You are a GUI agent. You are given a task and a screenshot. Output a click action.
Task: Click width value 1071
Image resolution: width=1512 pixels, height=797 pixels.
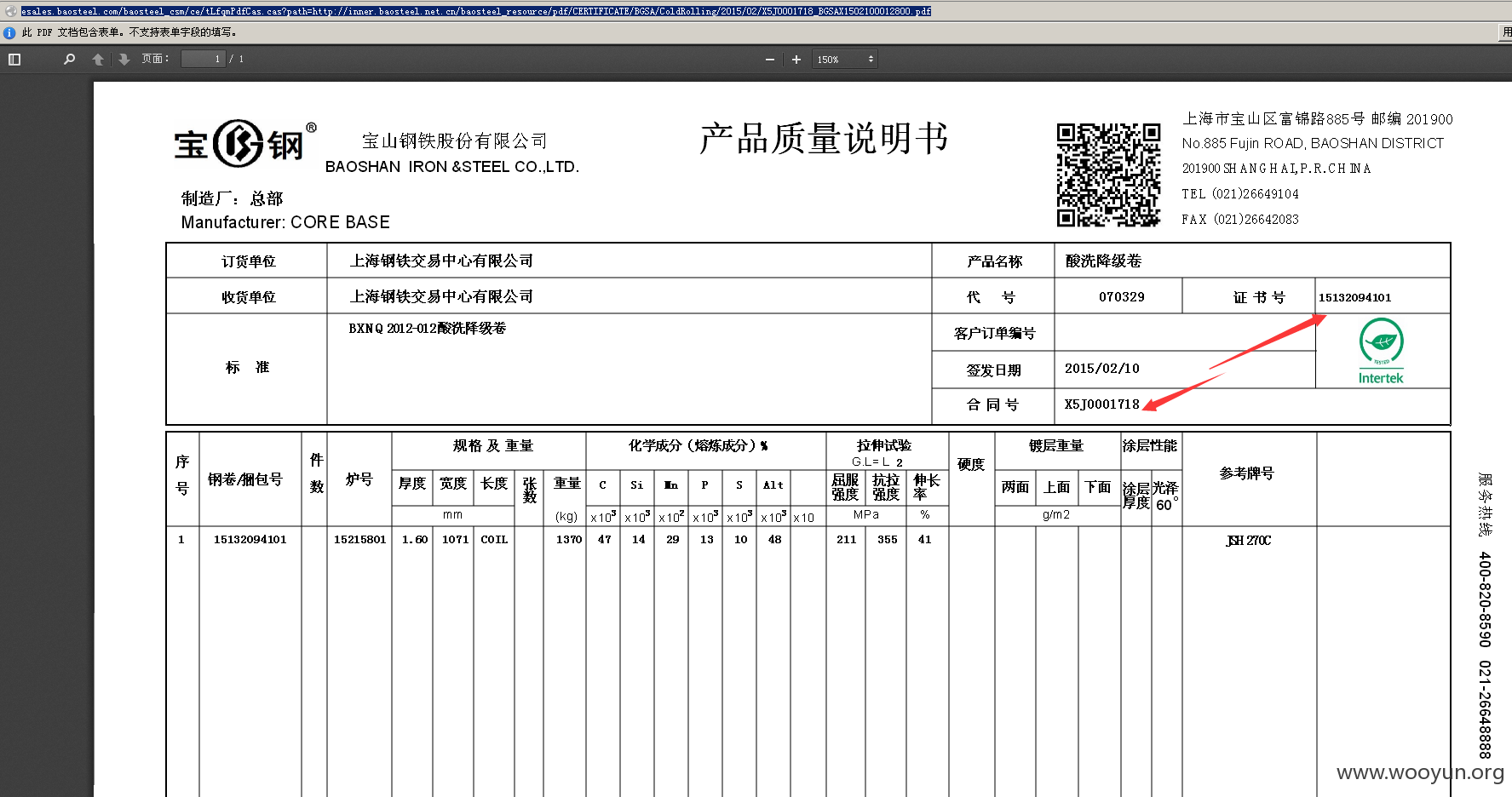coord(455,540)
